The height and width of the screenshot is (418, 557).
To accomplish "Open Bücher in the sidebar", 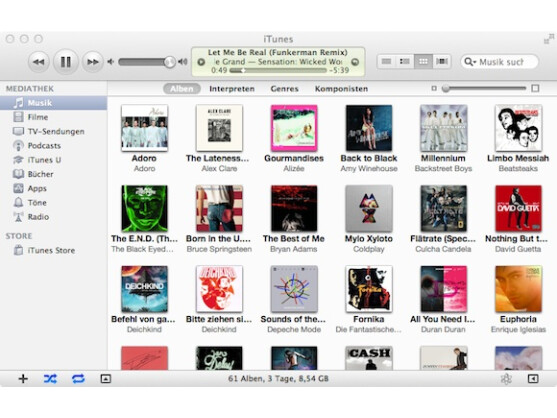I will click(53, 174).
